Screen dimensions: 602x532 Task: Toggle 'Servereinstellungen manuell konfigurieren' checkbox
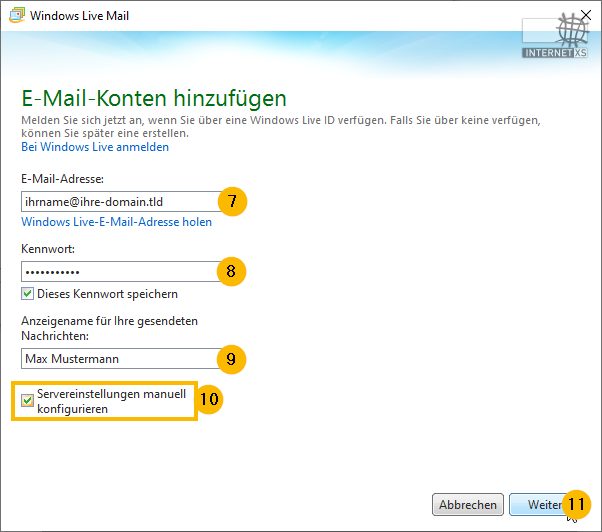27,401
